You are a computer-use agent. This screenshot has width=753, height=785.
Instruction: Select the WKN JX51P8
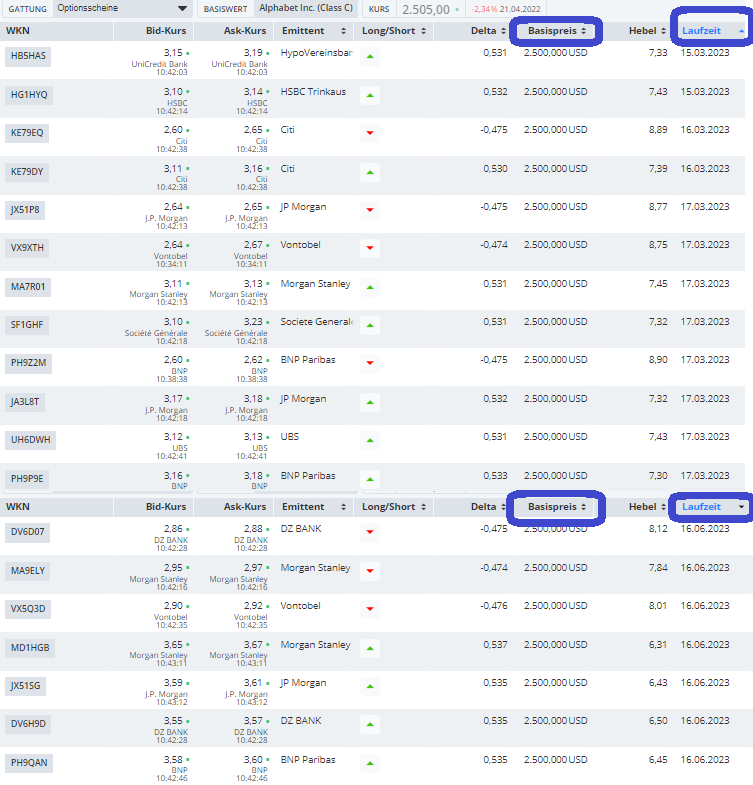click(x=25, y=210)
